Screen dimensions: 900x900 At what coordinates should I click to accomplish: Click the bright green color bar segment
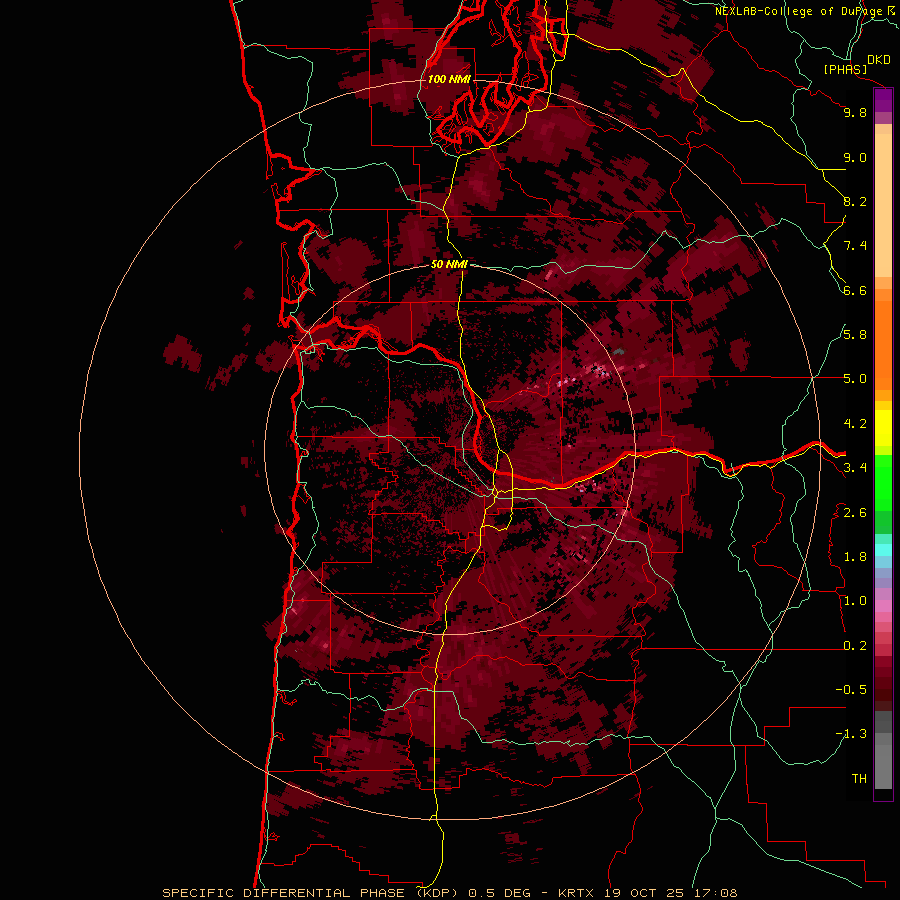[883, 482]
